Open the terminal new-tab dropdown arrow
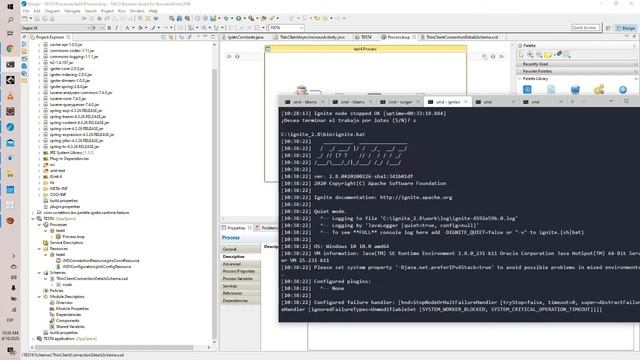Screen dimensions: 640x360 (583, 102)
